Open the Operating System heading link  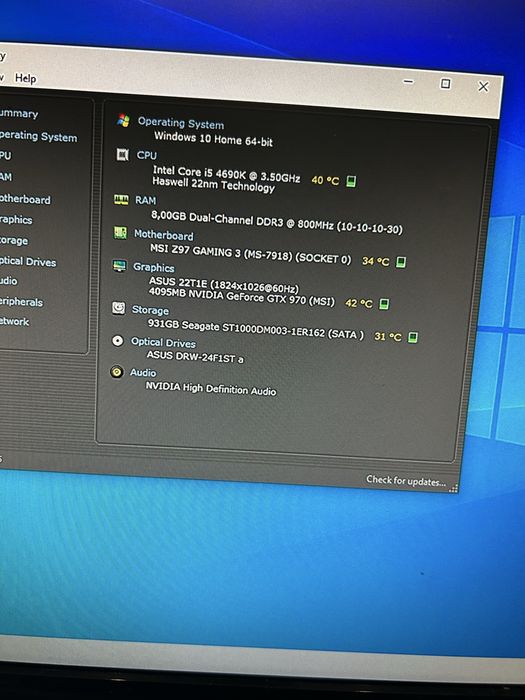coord(181,123)
